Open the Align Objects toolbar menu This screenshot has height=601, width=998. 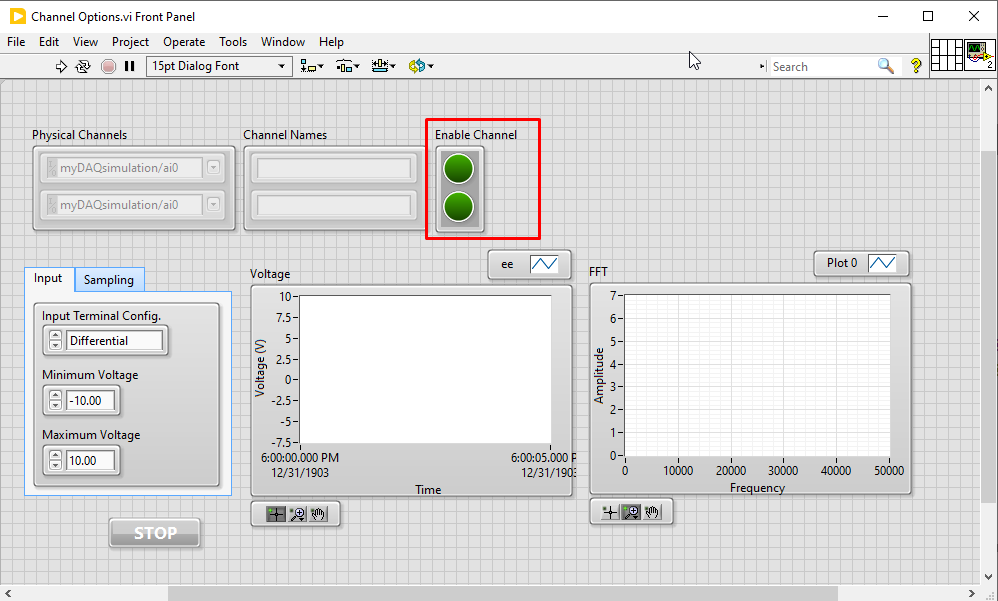point(312,66)
